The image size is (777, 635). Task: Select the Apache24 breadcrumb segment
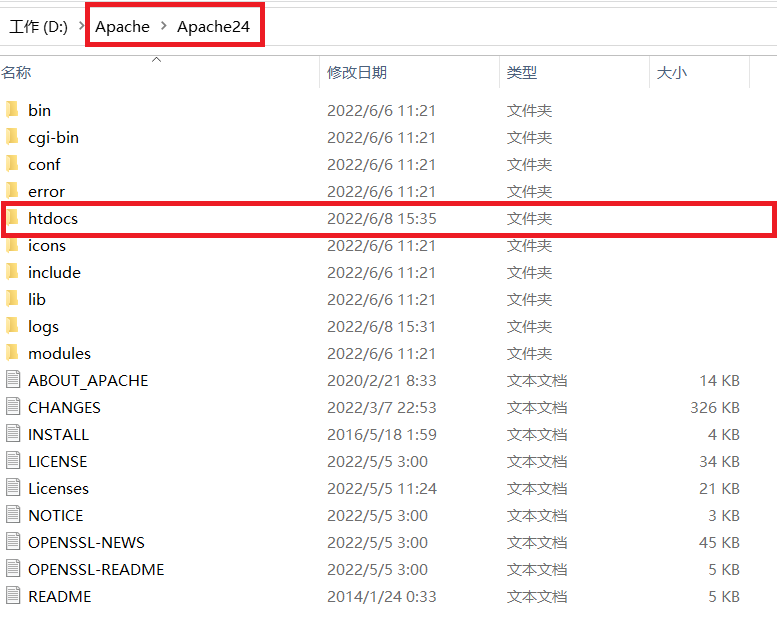click(214, 26)
